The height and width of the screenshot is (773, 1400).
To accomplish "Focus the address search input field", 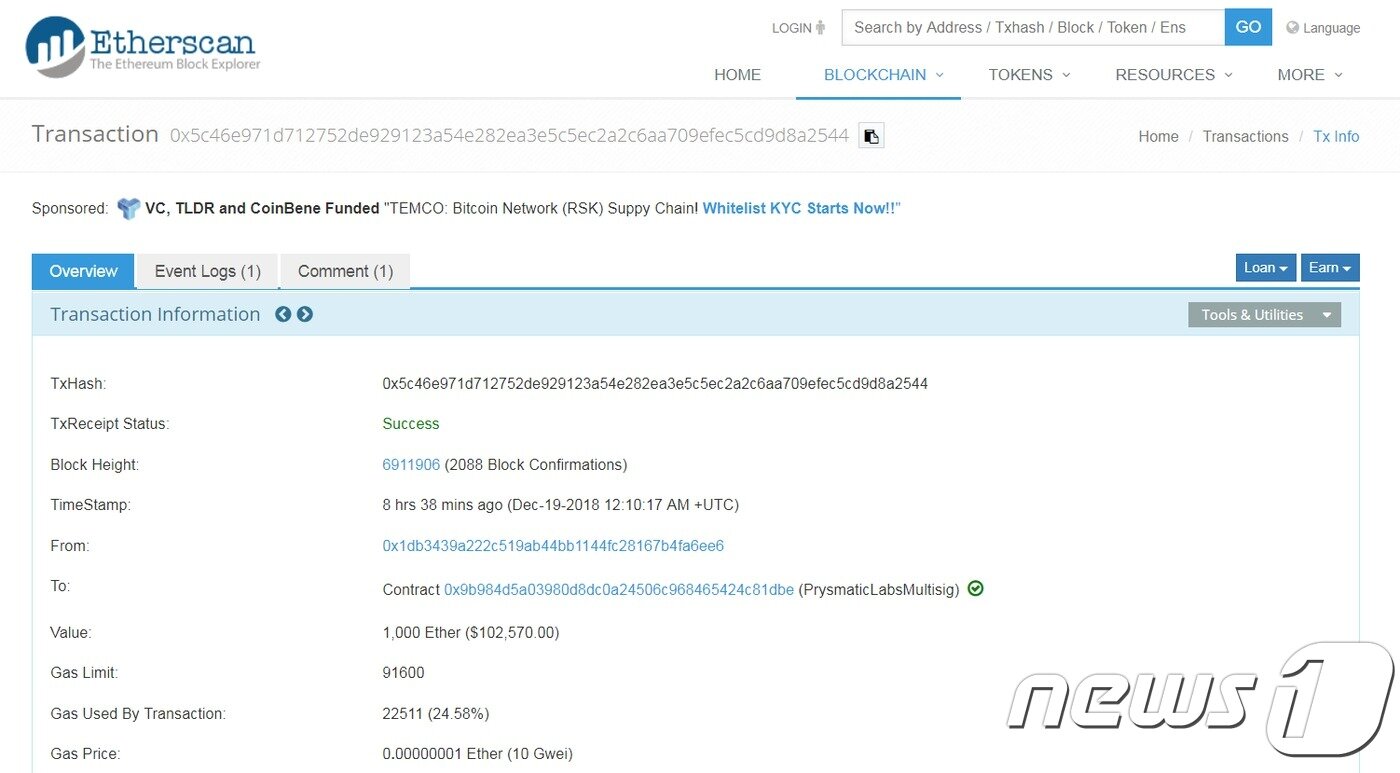I will click(1032, 28).
